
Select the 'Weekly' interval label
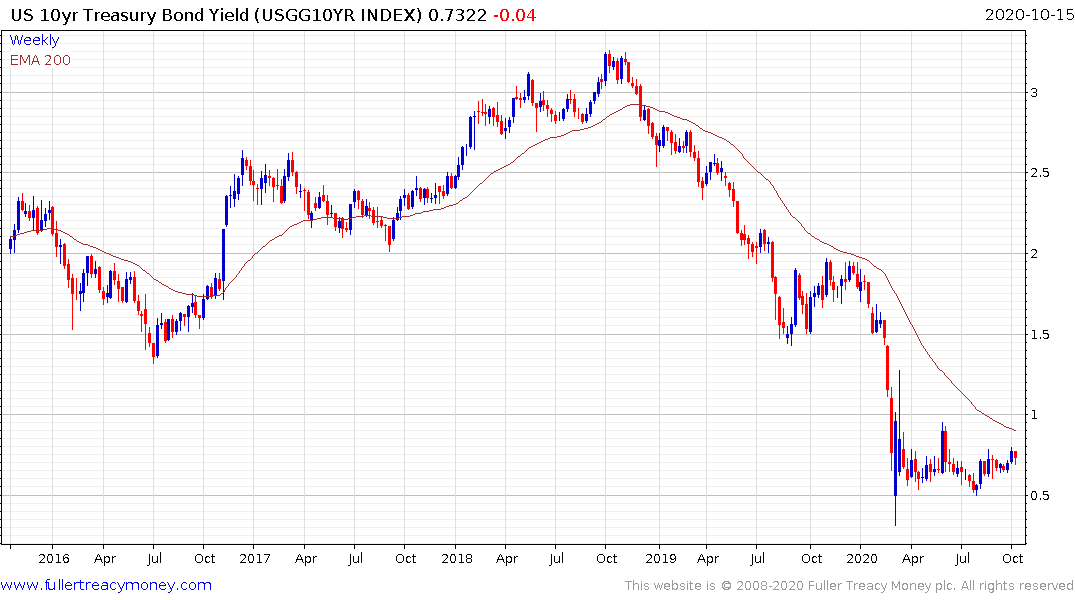point(34,40)
